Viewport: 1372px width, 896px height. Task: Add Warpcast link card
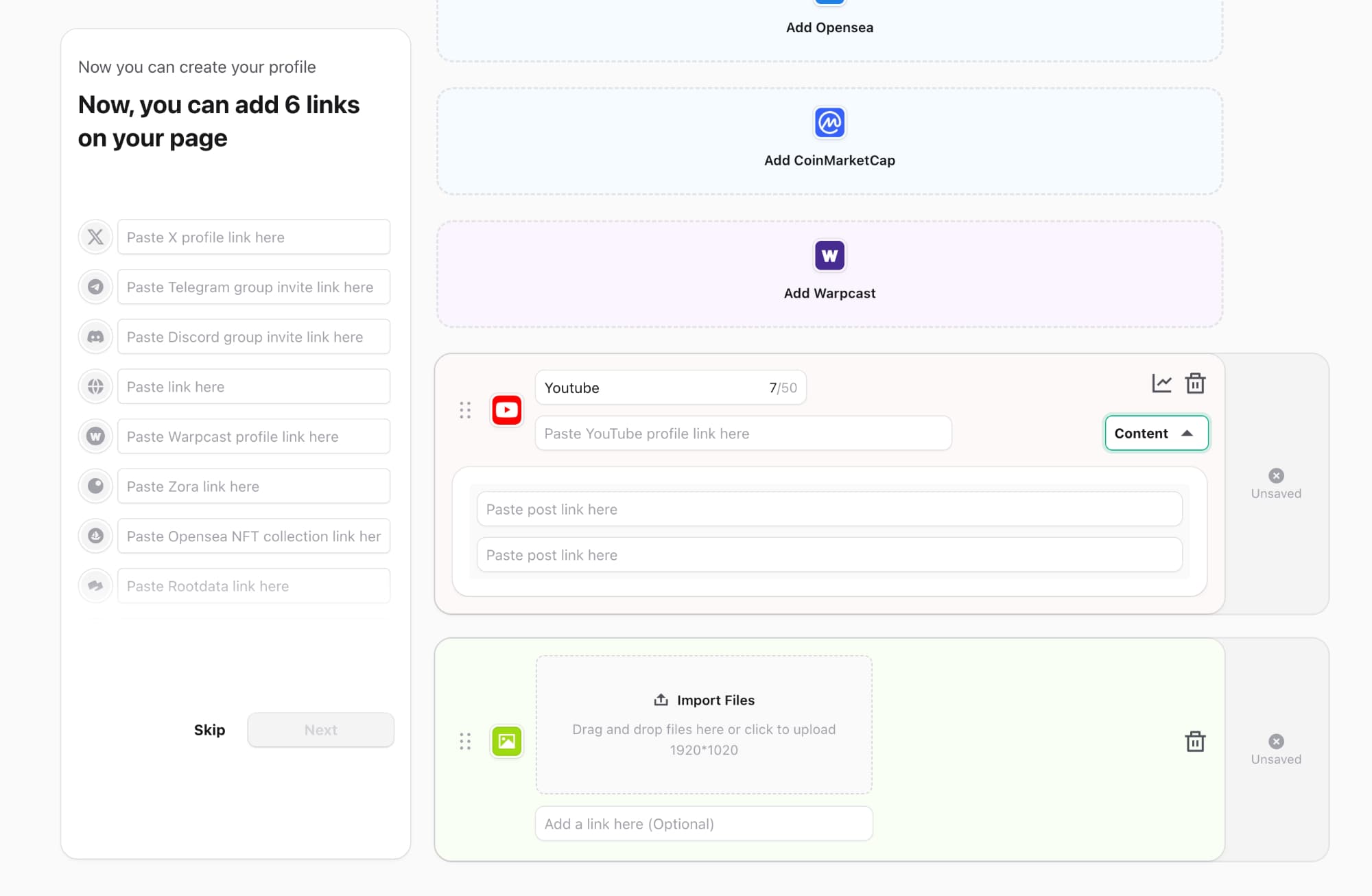(x=829, y=274)
